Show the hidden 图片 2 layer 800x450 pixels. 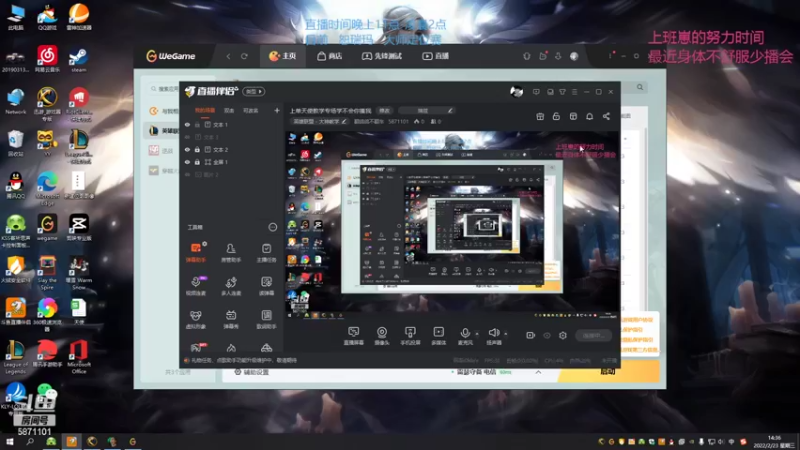[187, 174]
